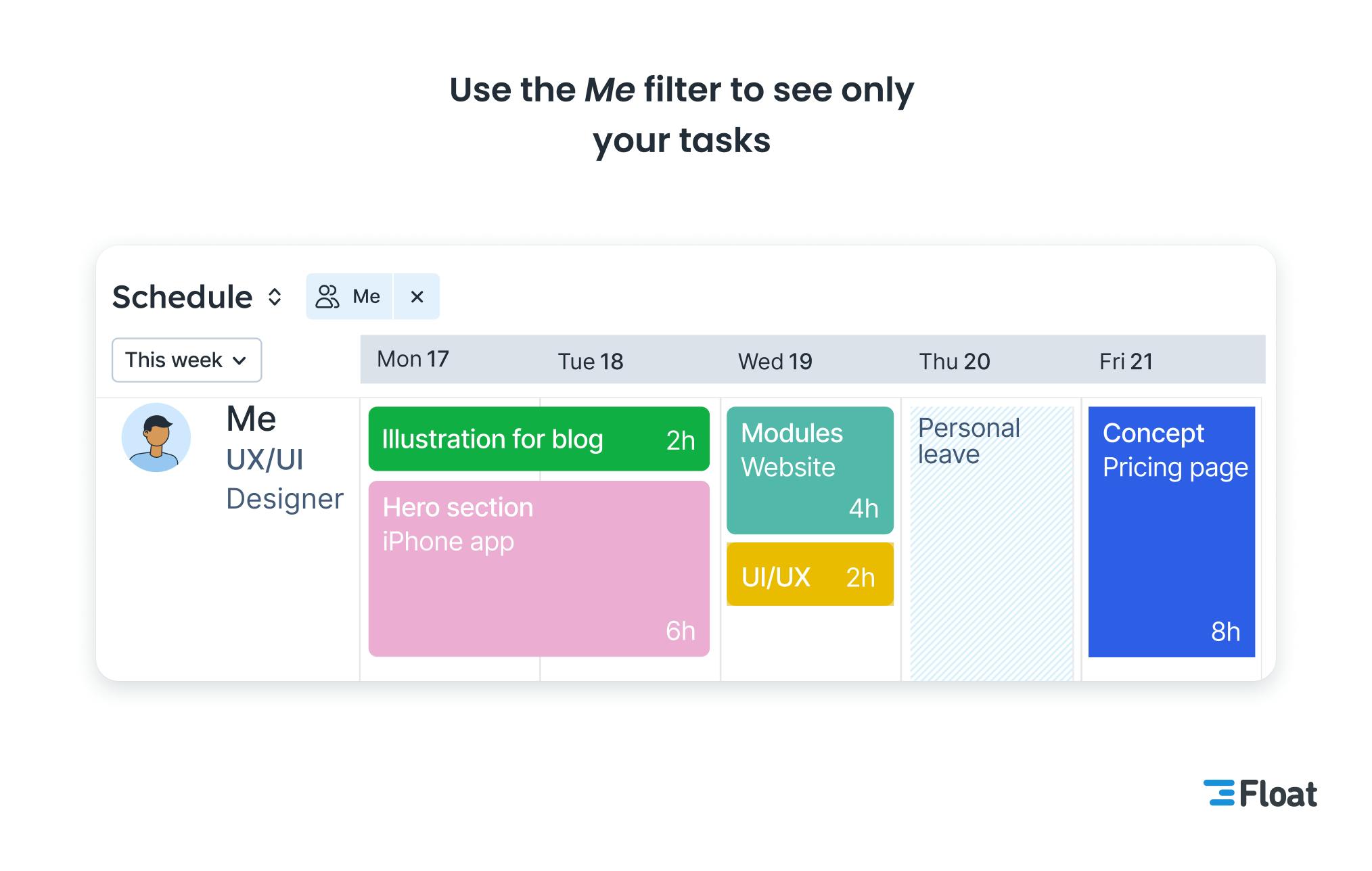Screen dimensions: 1372x871
Task: Open the teal Modules Website task
Action: 810,470
